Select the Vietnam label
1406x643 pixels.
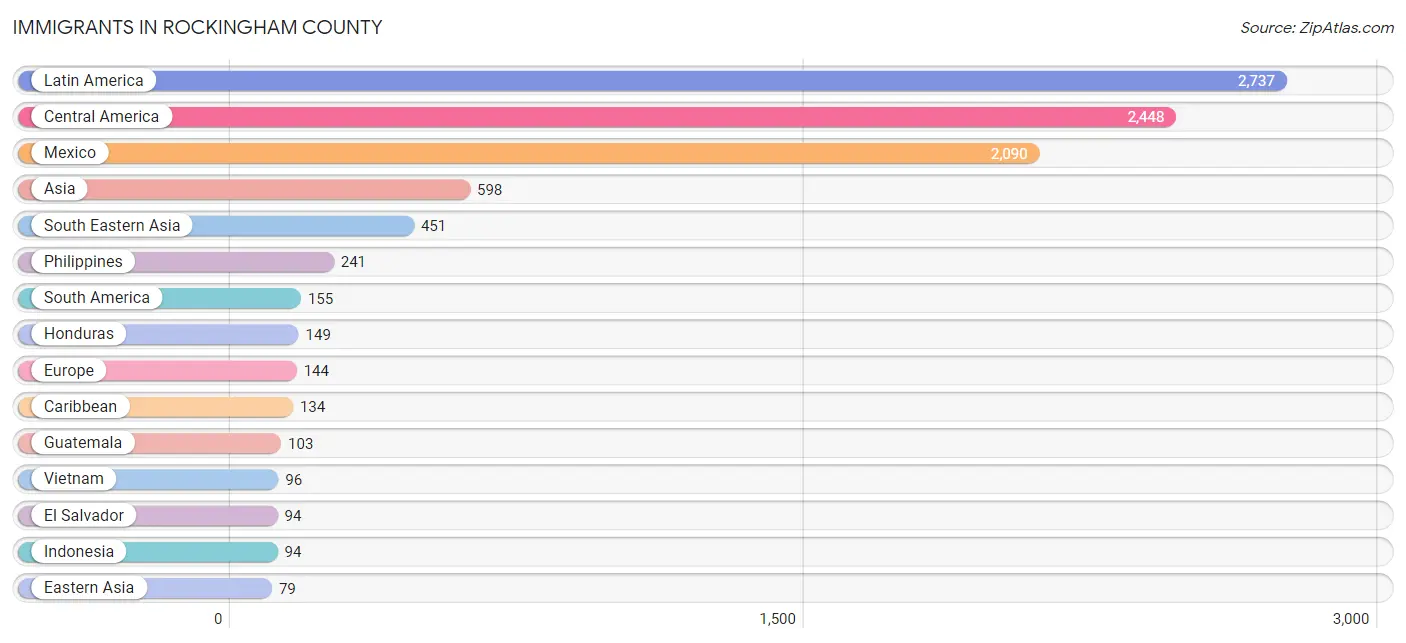(x=74, y=479)
